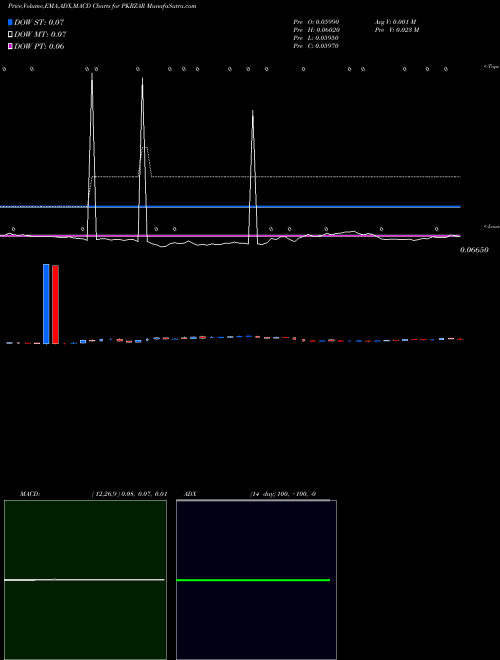
Task: Click the Pre O open value
Action: click(x=316, y=21)
